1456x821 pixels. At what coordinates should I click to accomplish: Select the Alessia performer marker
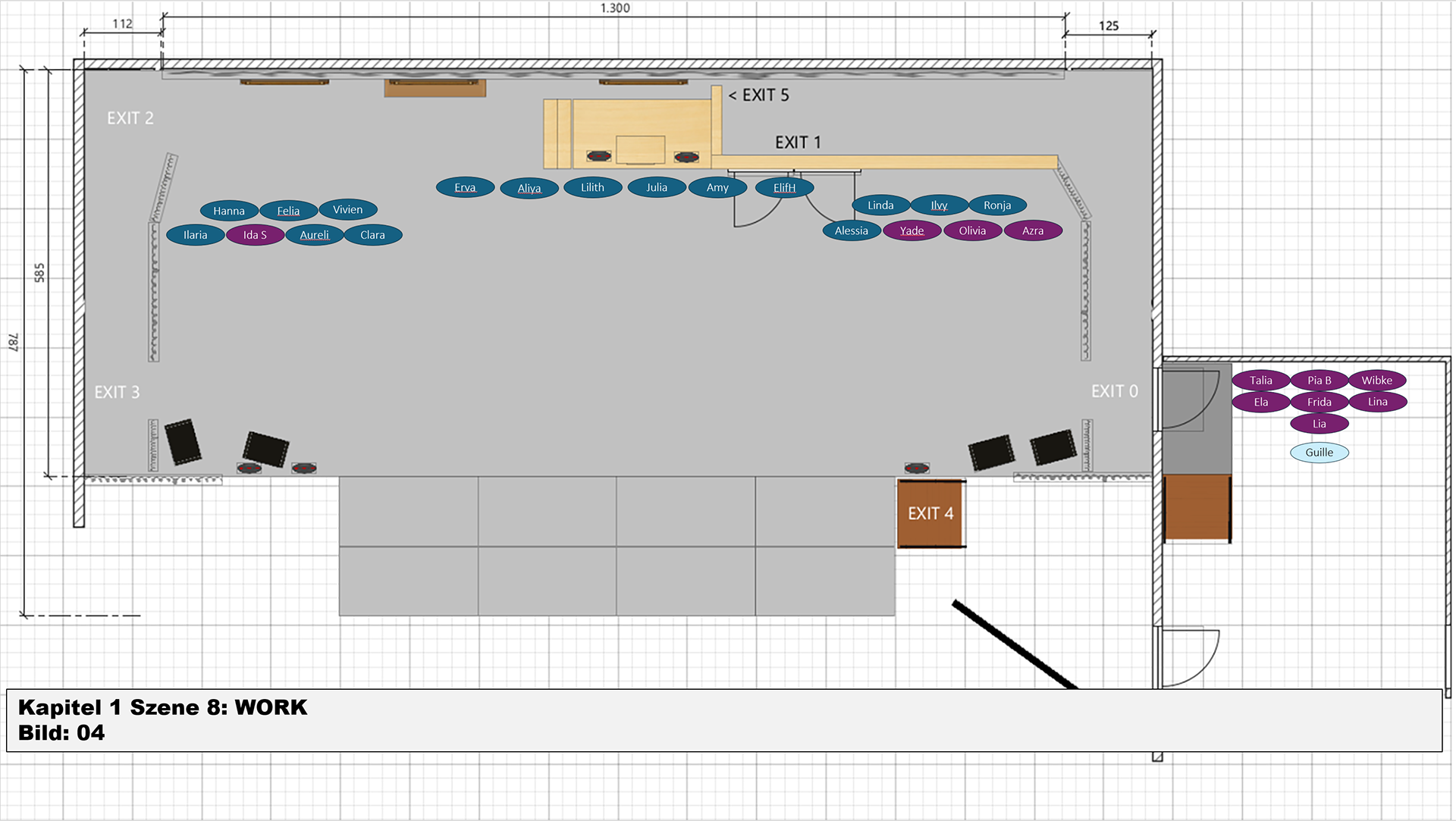pyautogui.click(x=851, y=230)
